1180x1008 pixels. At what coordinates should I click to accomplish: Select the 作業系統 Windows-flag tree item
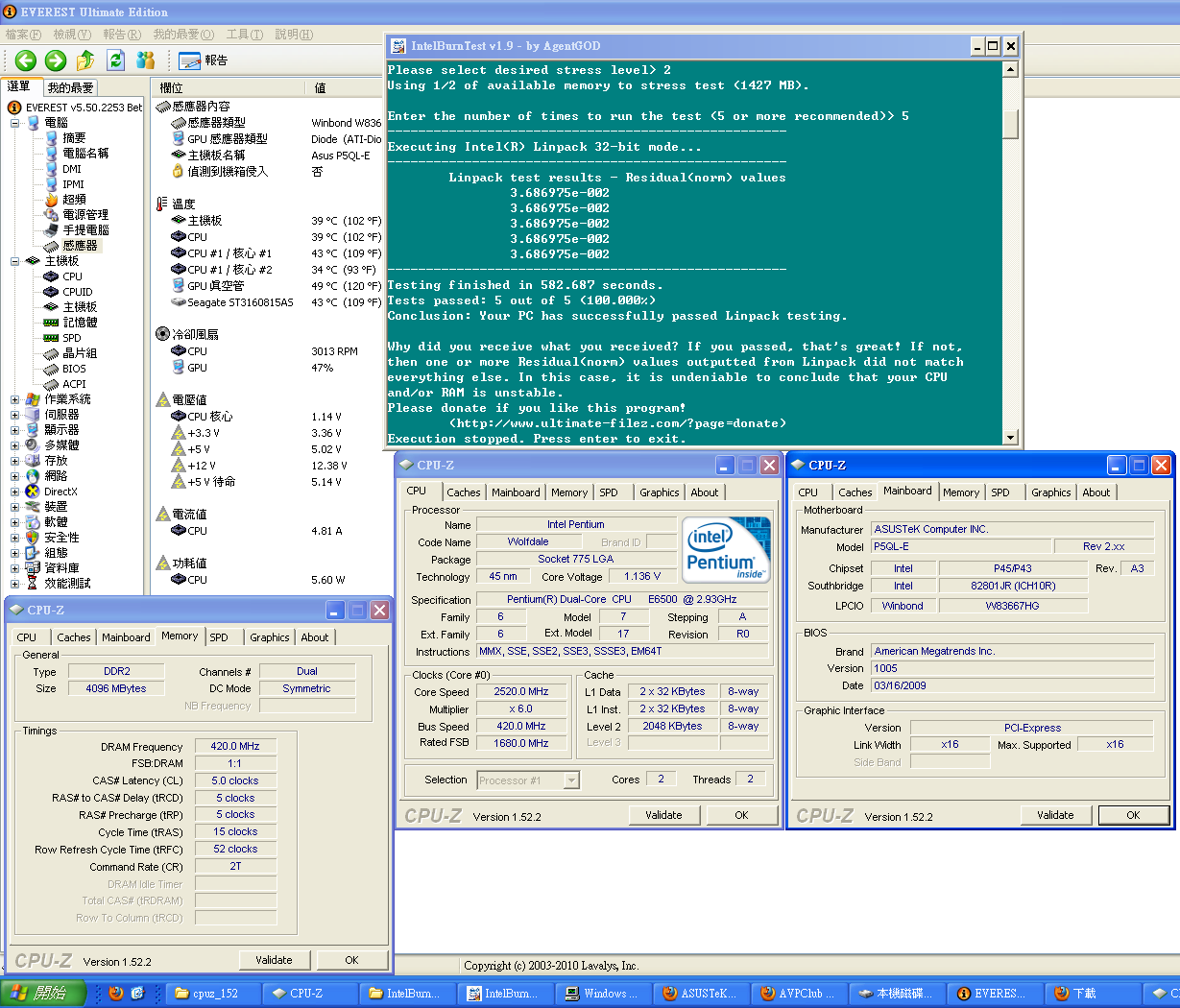(59, 399)
